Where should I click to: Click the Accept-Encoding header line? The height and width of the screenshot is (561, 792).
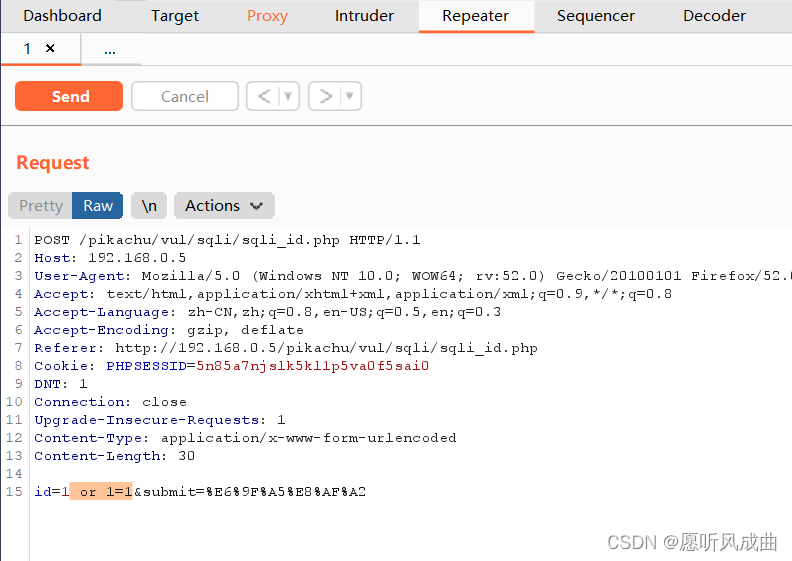[x=169, y=330]
